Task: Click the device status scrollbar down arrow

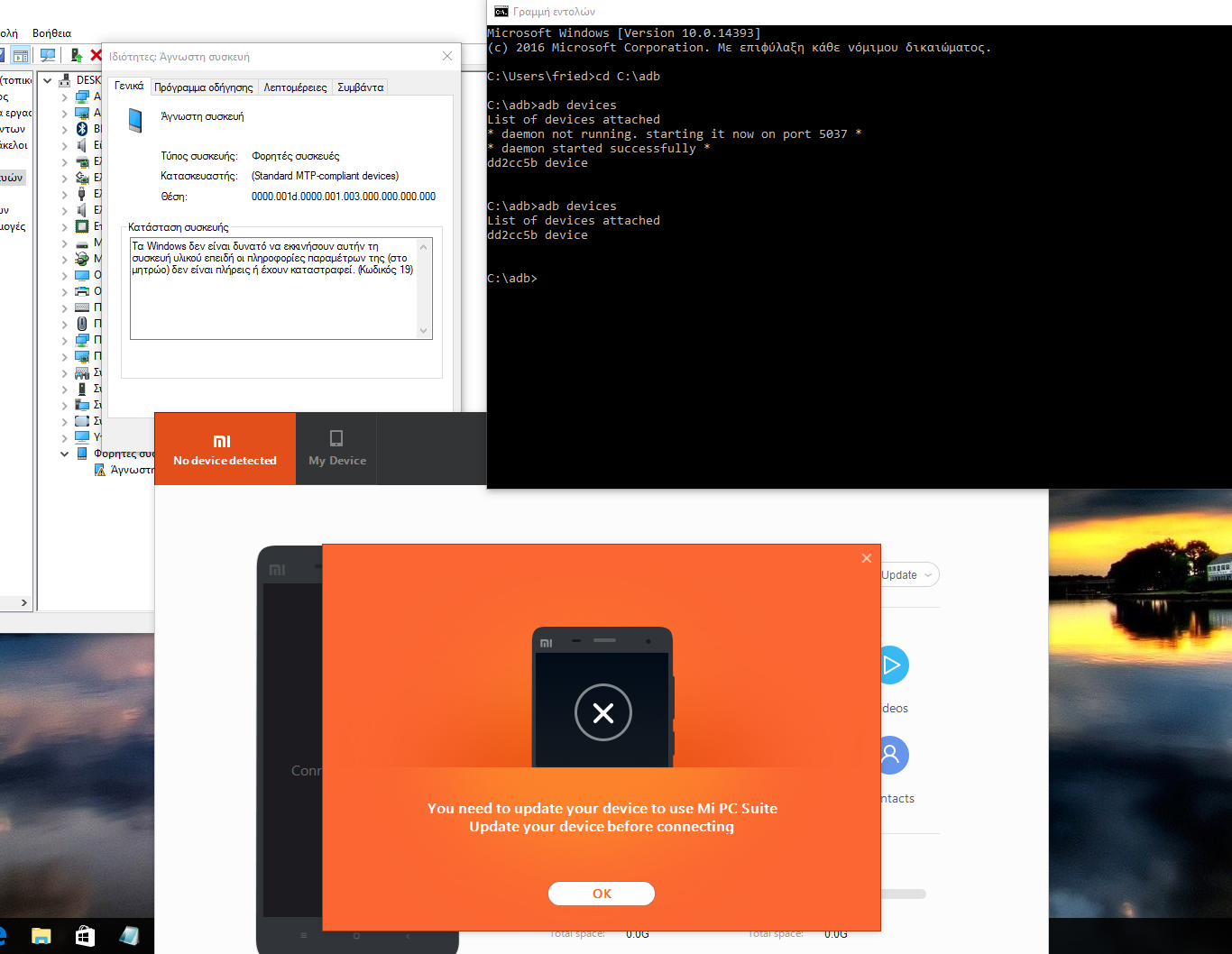Action: [x=424, y=331]
